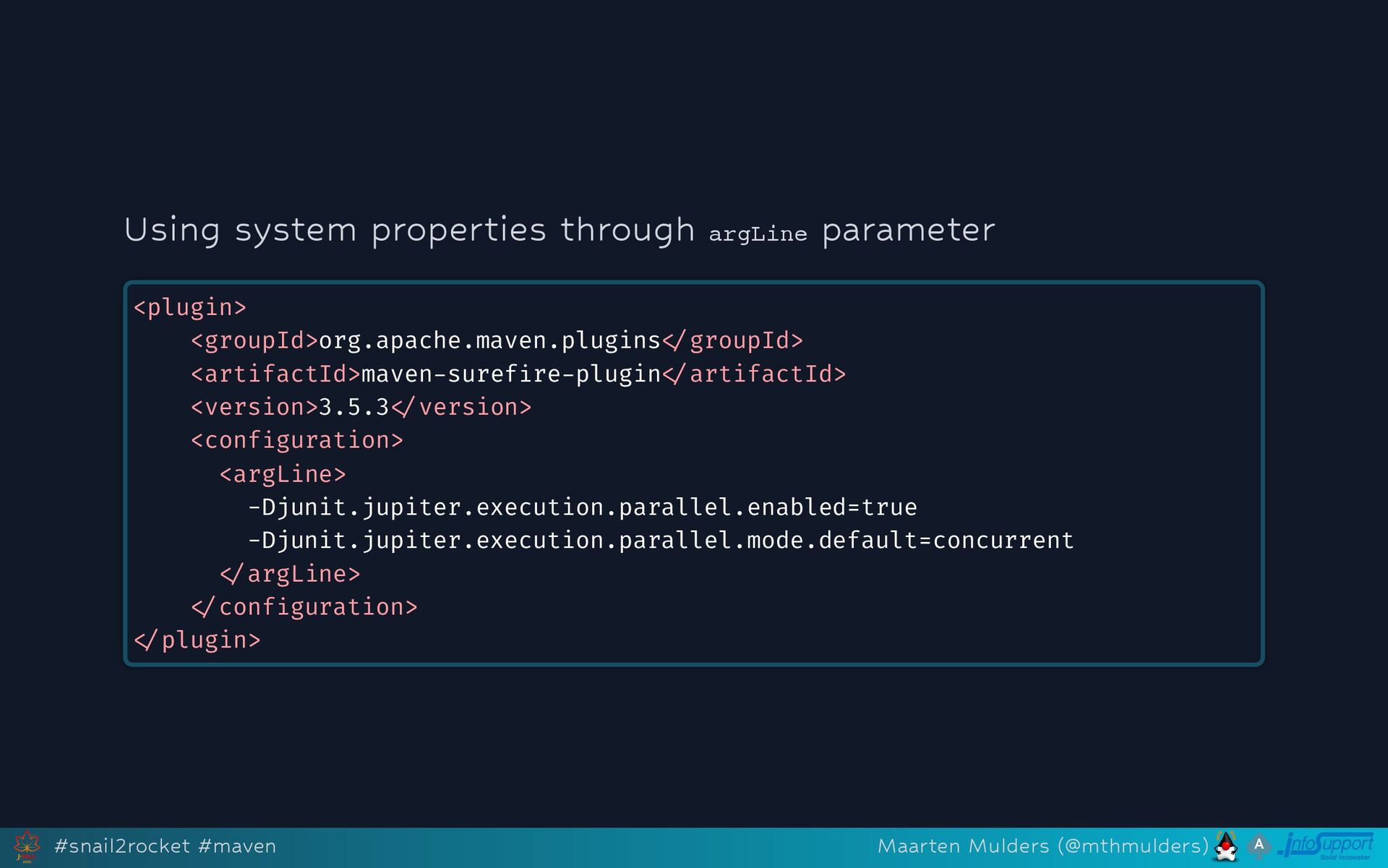The height and width of the screenshot is (868, 1388).
Task: Click the opening <configuration> tag
Action: click(x=296, y=441)
